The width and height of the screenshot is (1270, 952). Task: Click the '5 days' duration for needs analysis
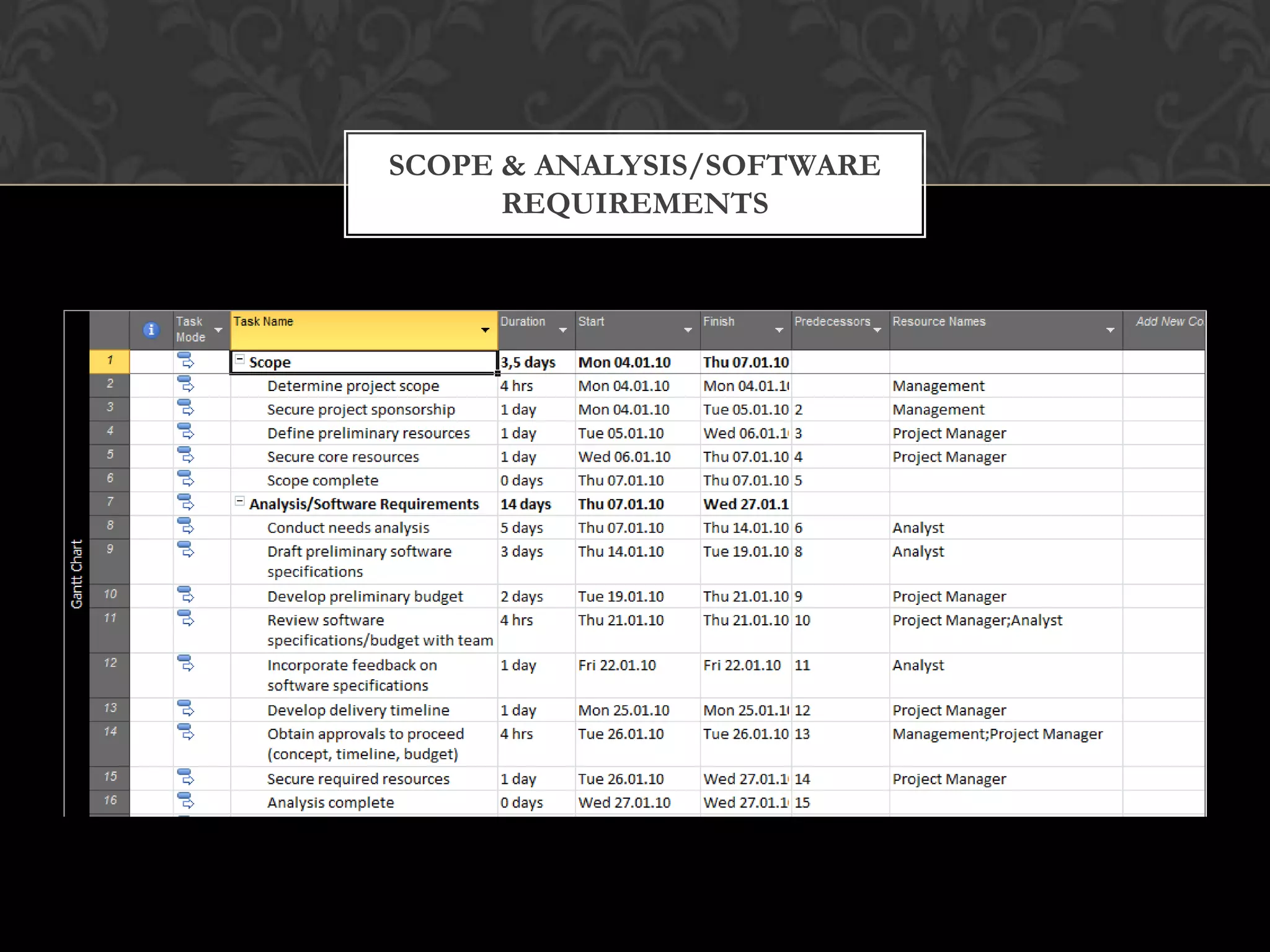[536, 527]
